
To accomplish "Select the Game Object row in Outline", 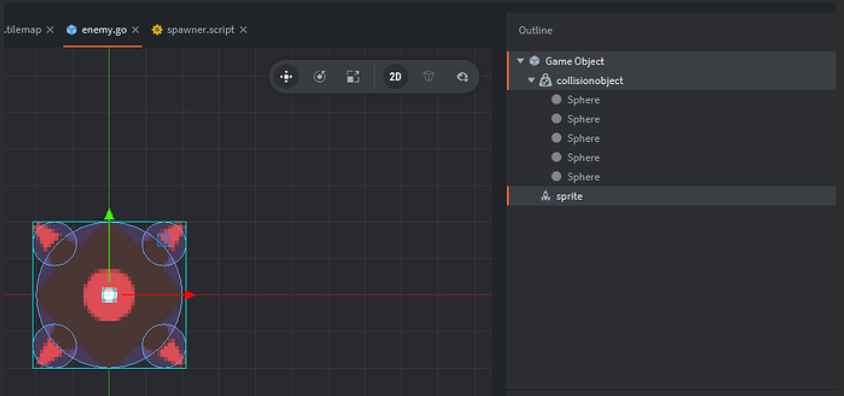I will (671, 61).
